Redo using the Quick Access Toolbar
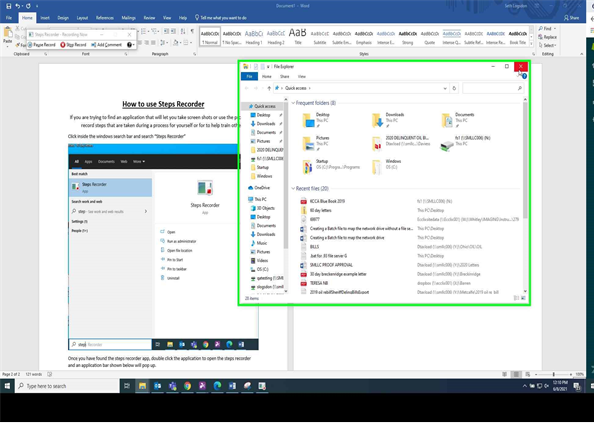The image size is (594, 437). tap(28, 6)
